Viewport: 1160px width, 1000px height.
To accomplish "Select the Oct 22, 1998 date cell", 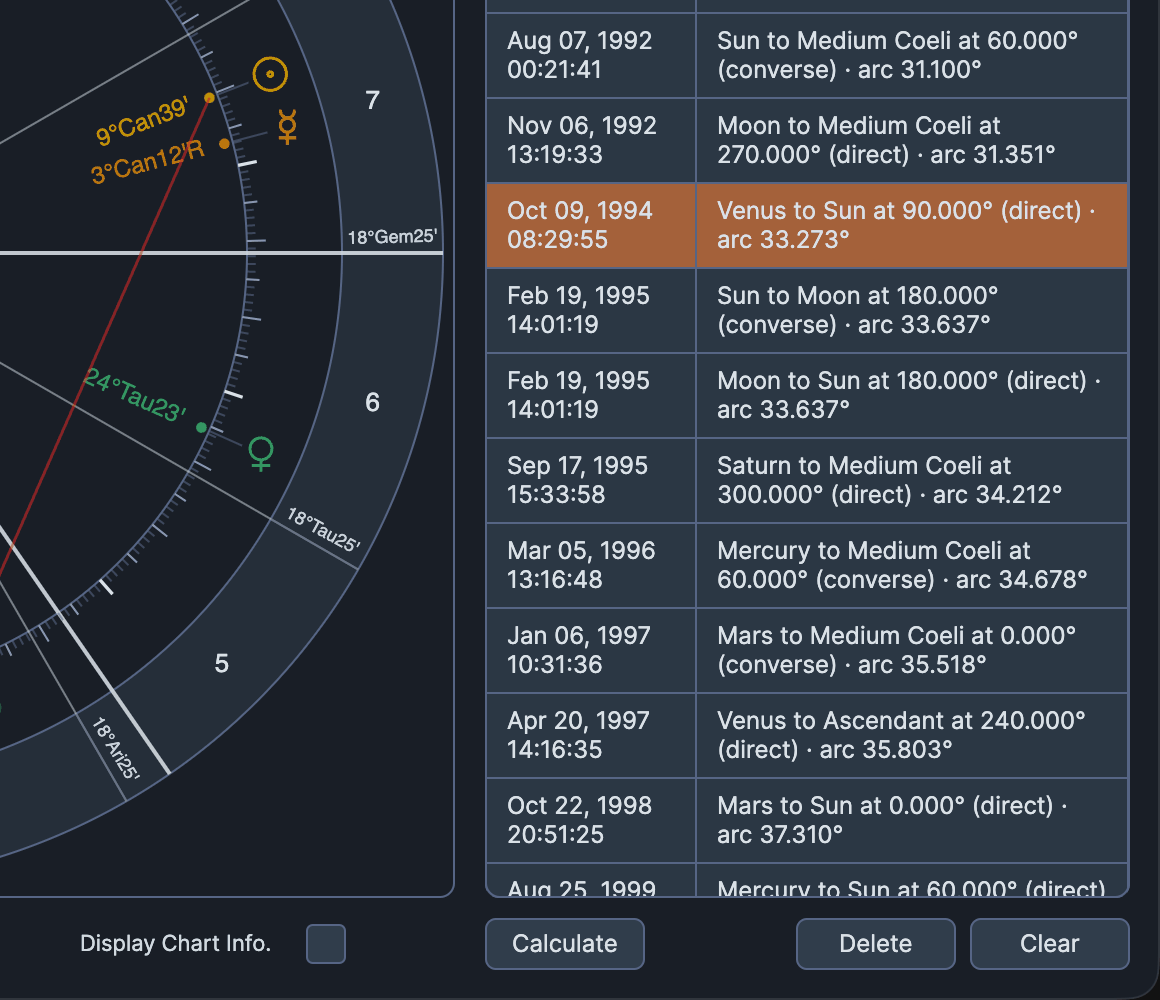I will 590,821.
